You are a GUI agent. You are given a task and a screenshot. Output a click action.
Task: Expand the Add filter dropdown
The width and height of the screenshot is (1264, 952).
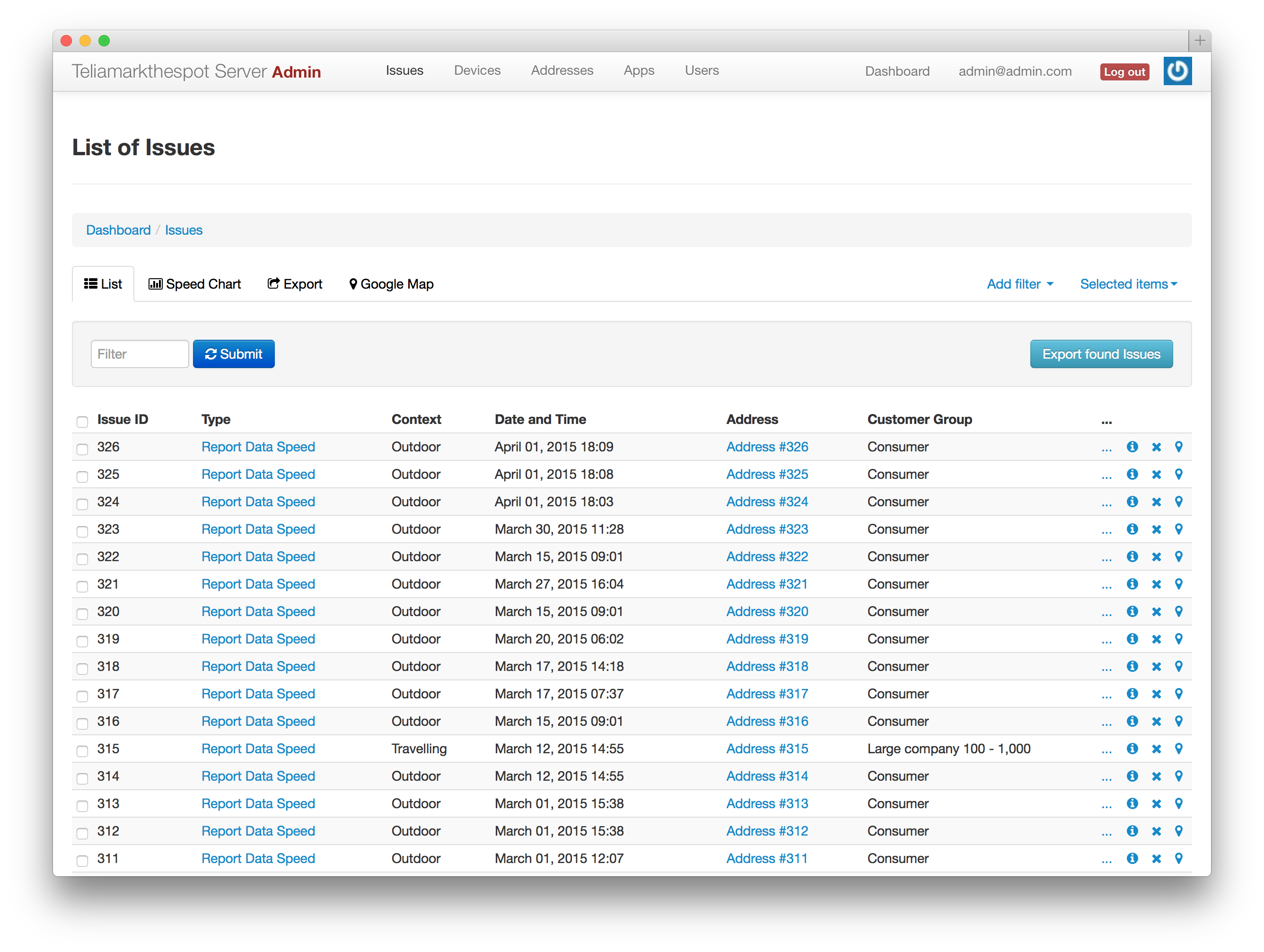pos(1019,284)
